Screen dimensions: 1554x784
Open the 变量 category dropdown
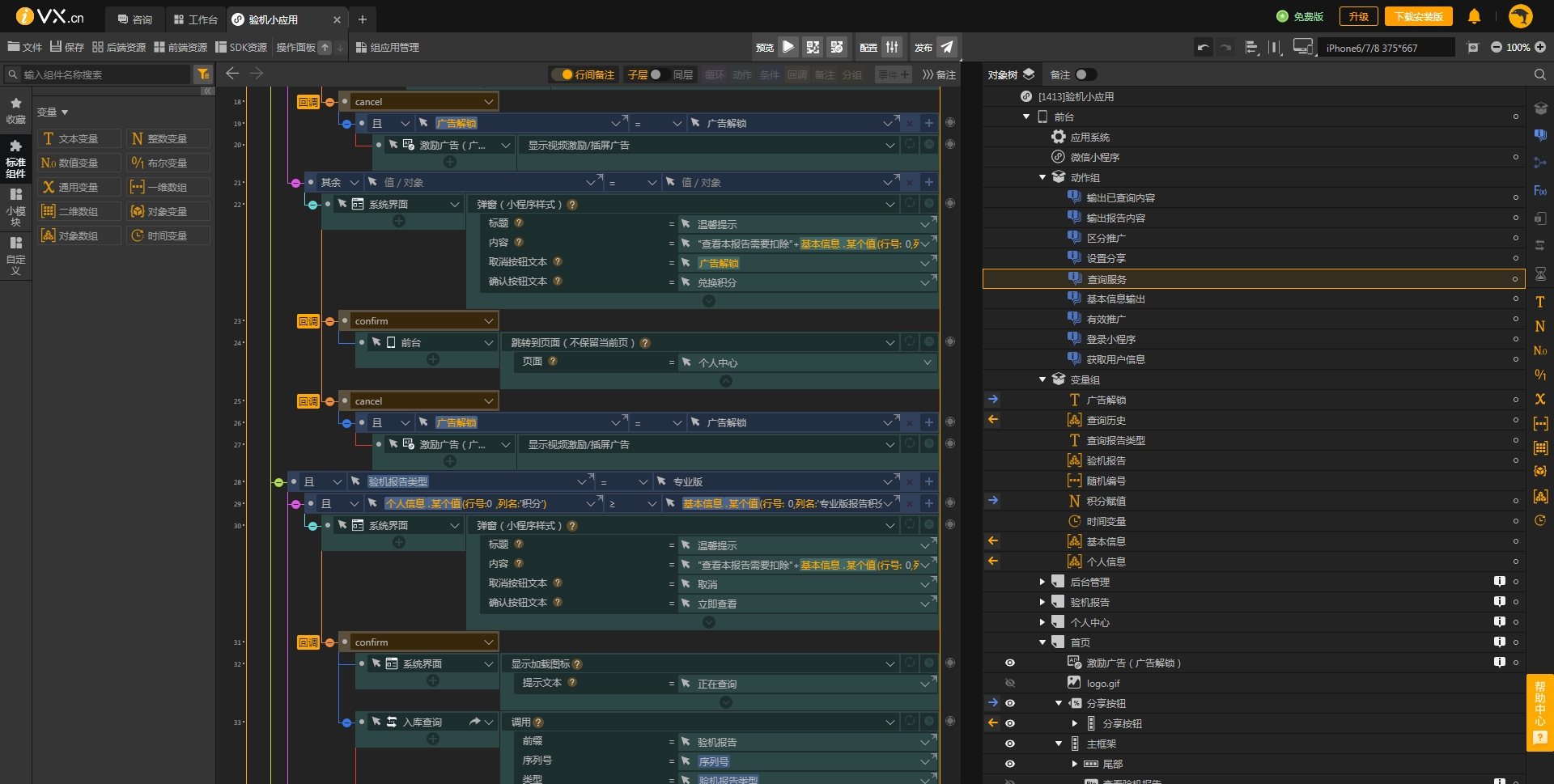53,112
